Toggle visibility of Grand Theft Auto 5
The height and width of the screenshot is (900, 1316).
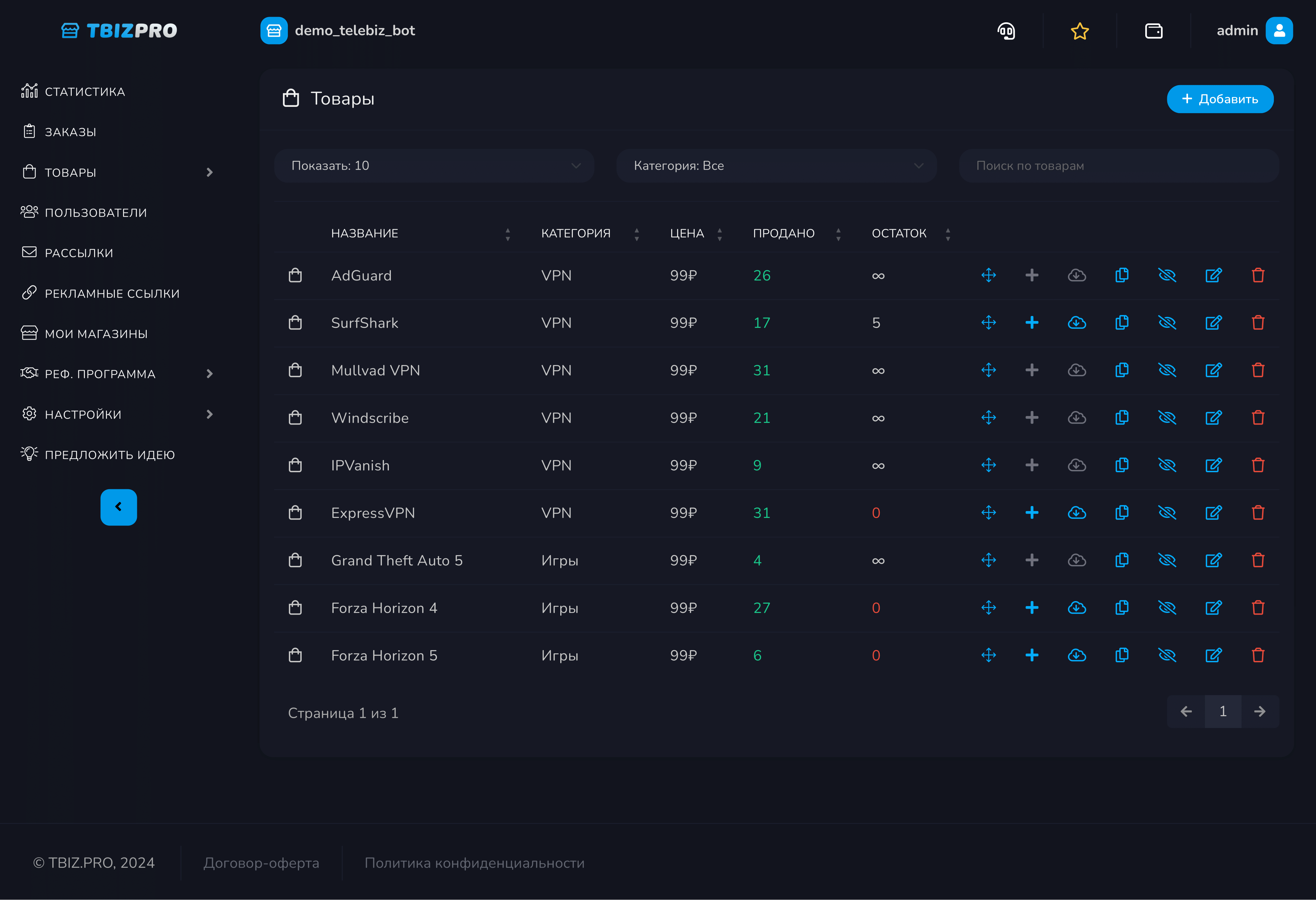point(1167,560)
